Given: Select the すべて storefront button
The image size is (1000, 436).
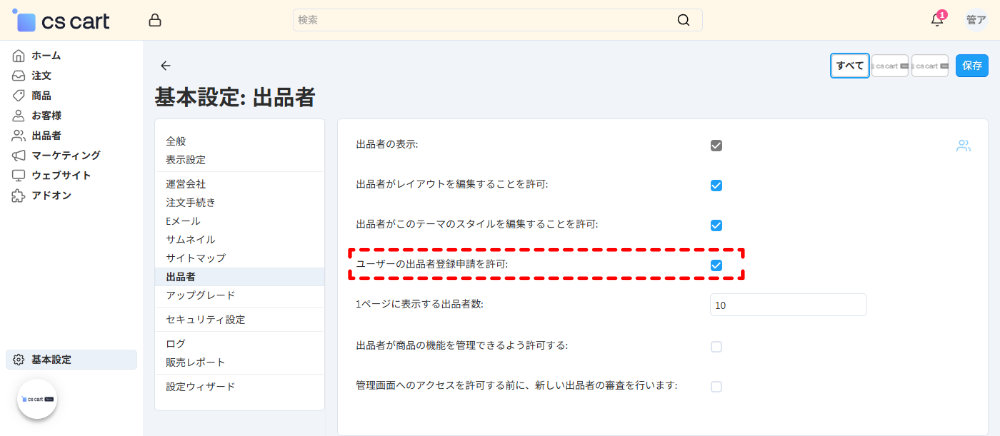Looking at the screenshot, I should (x=849, y=65).
